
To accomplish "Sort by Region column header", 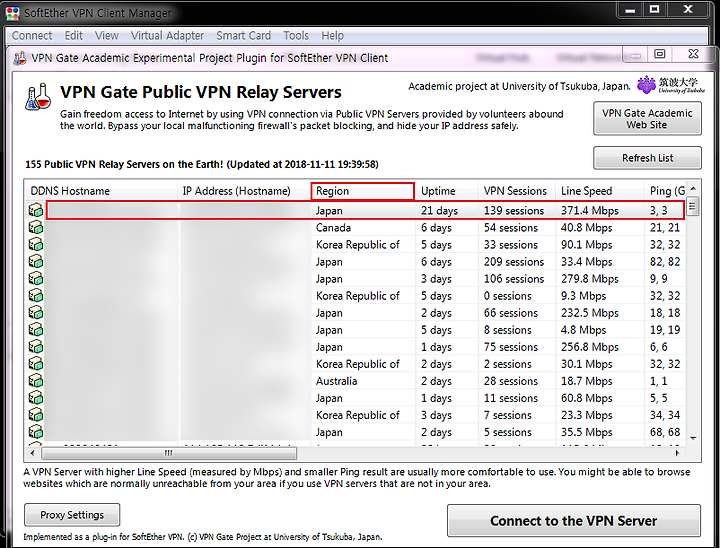I will [x=363, y=191].
